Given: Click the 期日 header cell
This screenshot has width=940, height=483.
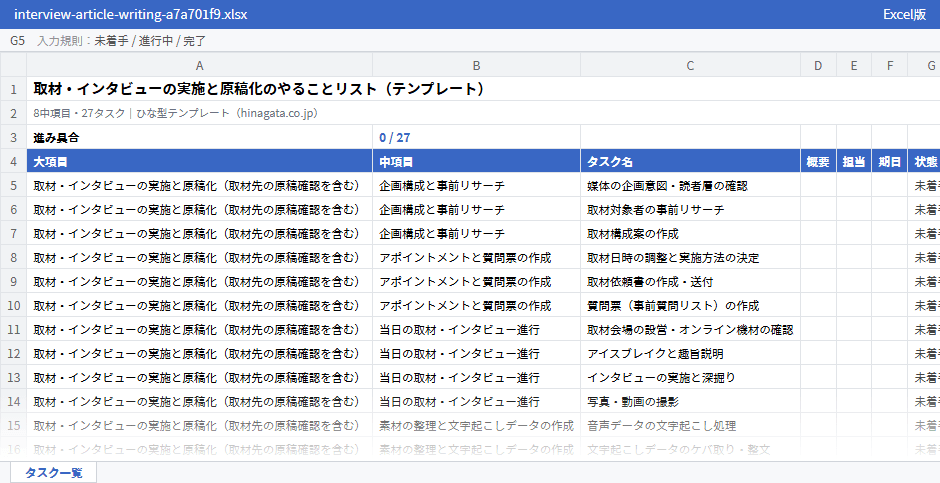Looking at the screenshot, I should point(890,161).
